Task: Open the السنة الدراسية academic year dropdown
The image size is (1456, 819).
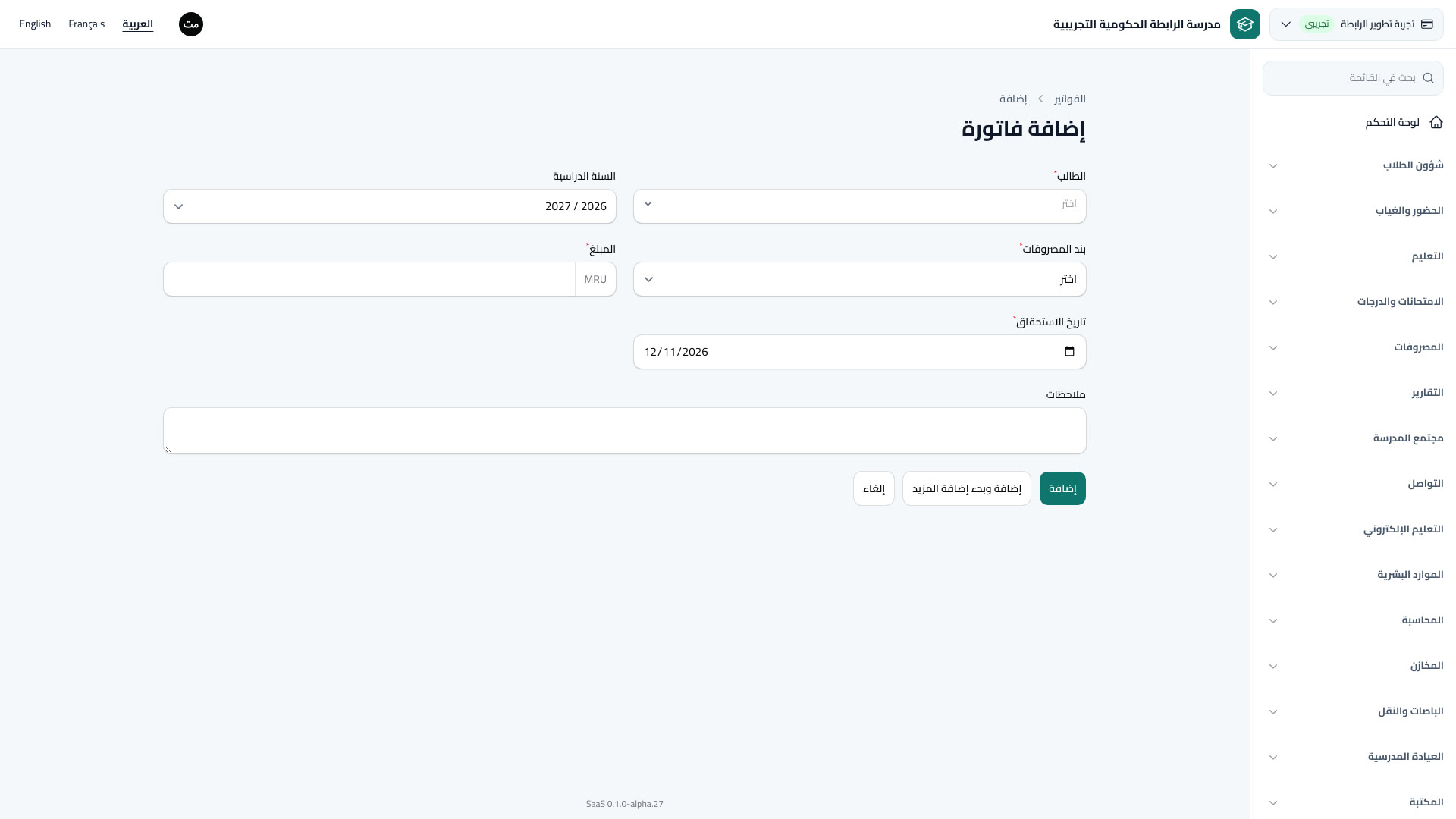Action: [389, 206]
